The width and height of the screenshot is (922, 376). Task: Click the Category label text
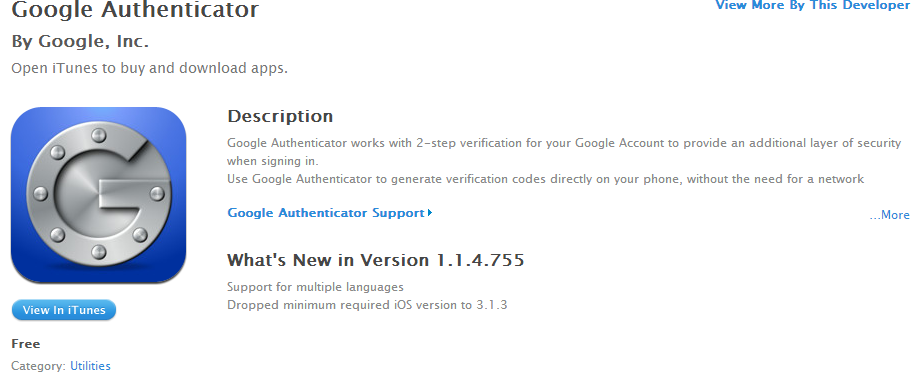39,365
